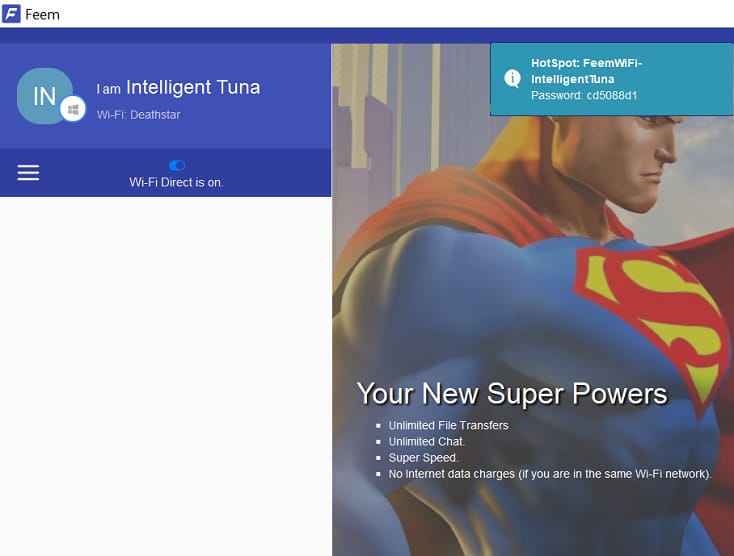Click the 'Wi-Fi Direct is on.' label
The image size is (734, 556).
(x=176, y=182)
